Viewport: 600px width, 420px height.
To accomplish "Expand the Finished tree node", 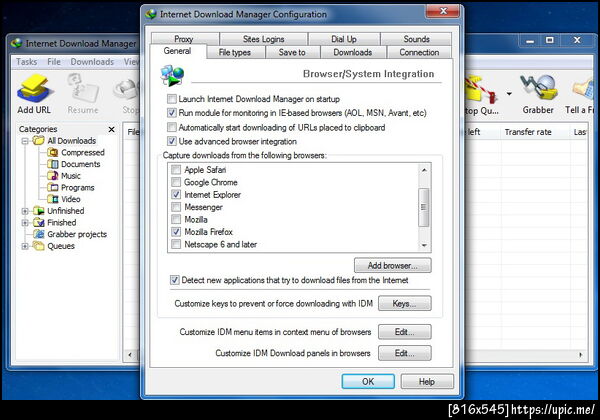I will 25,223.
